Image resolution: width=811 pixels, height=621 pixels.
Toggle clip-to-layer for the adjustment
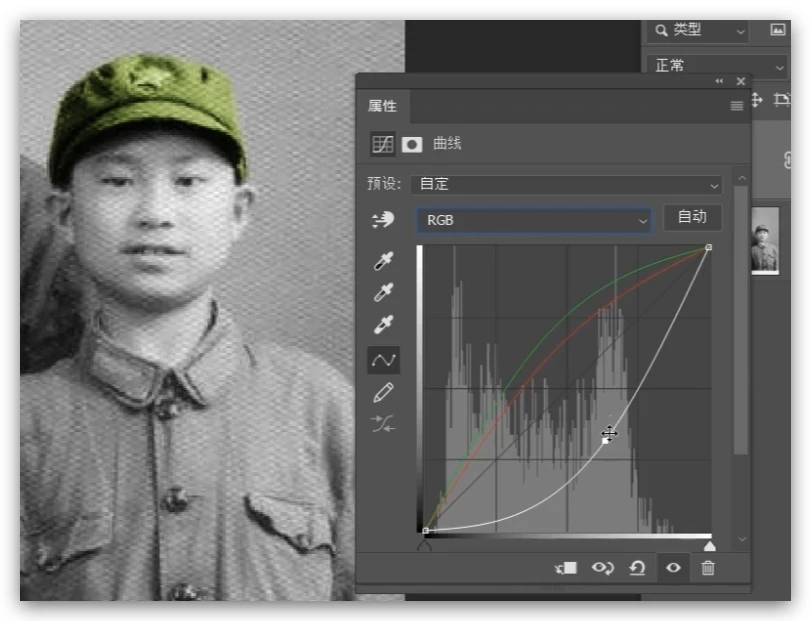(x=566, y=568)
